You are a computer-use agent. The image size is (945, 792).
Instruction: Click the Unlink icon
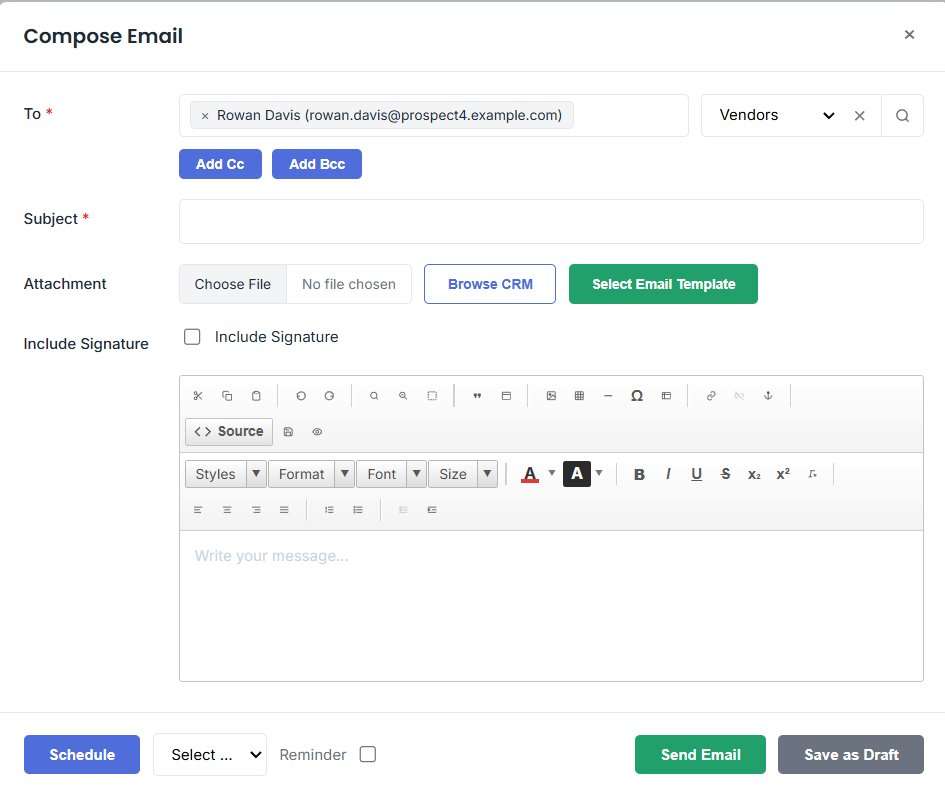coord(739,396)
